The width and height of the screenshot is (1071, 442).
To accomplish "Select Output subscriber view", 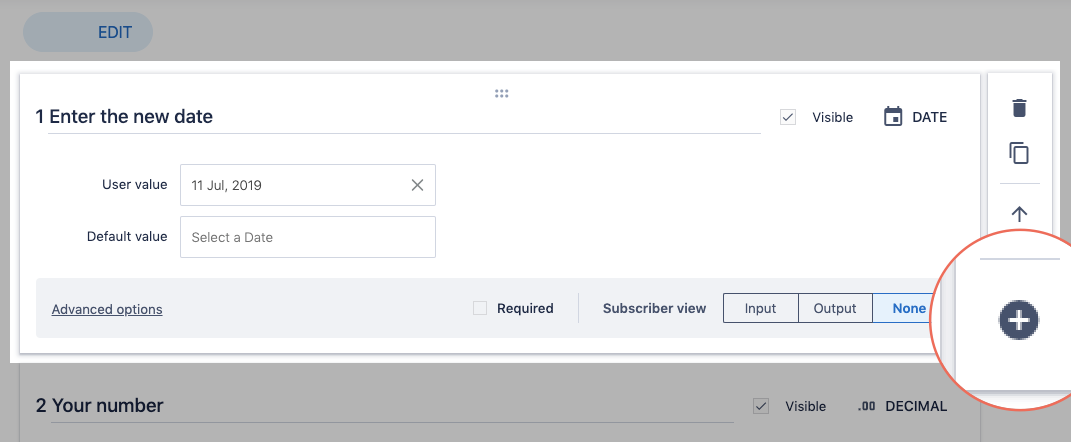I will coord(835,308).
